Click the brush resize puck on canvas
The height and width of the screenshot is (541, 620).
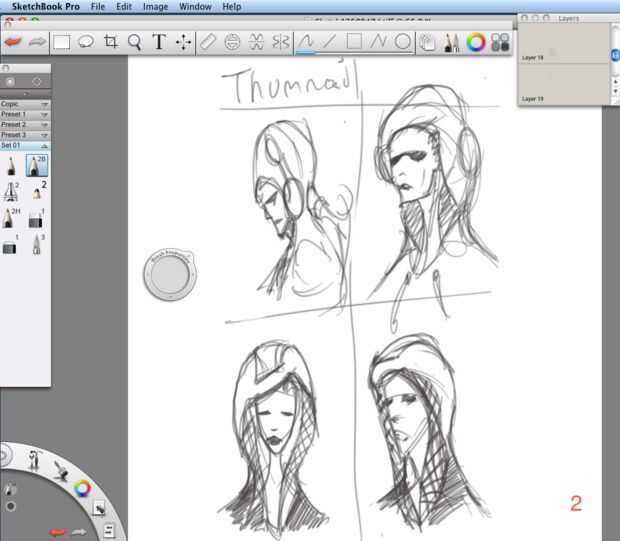click(x=170, y=275)
